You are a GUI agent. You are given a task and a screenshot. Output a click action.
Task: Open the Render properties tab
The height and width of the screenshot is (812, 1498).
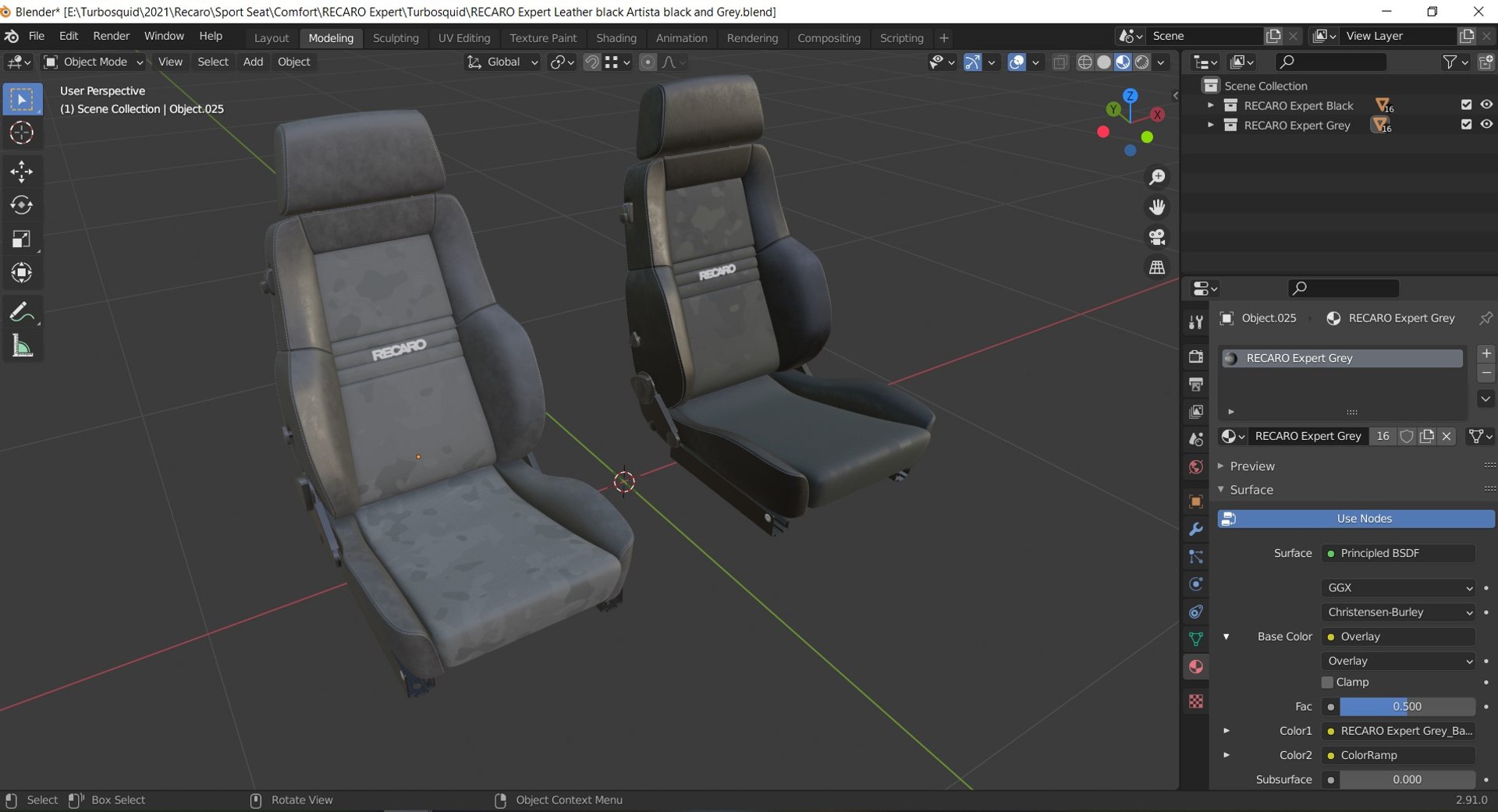click(x=1195, y=356)
